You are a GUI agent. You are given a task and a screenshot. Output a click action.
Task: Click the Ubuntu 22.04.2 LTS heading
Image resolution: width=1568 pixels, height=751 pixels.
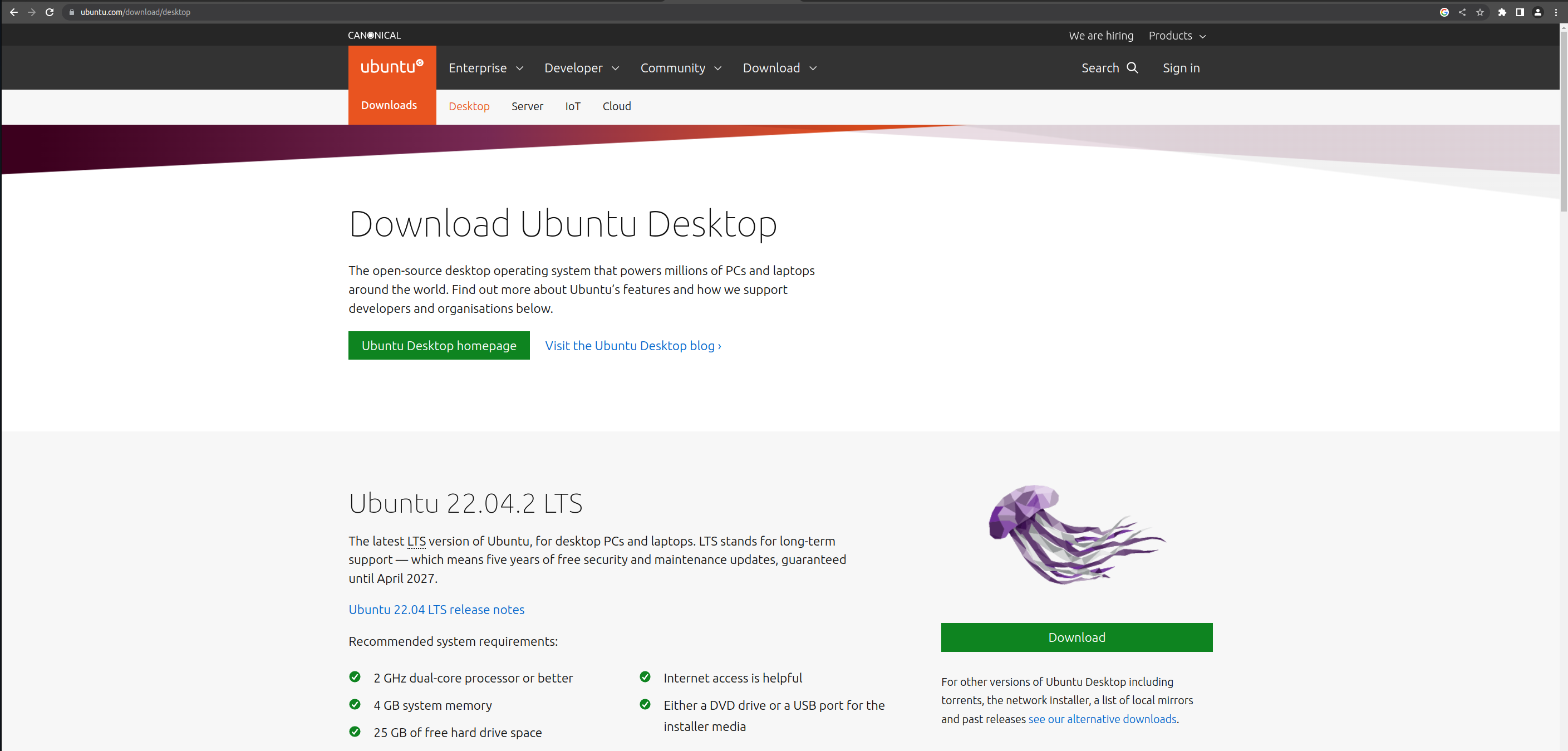466,504
